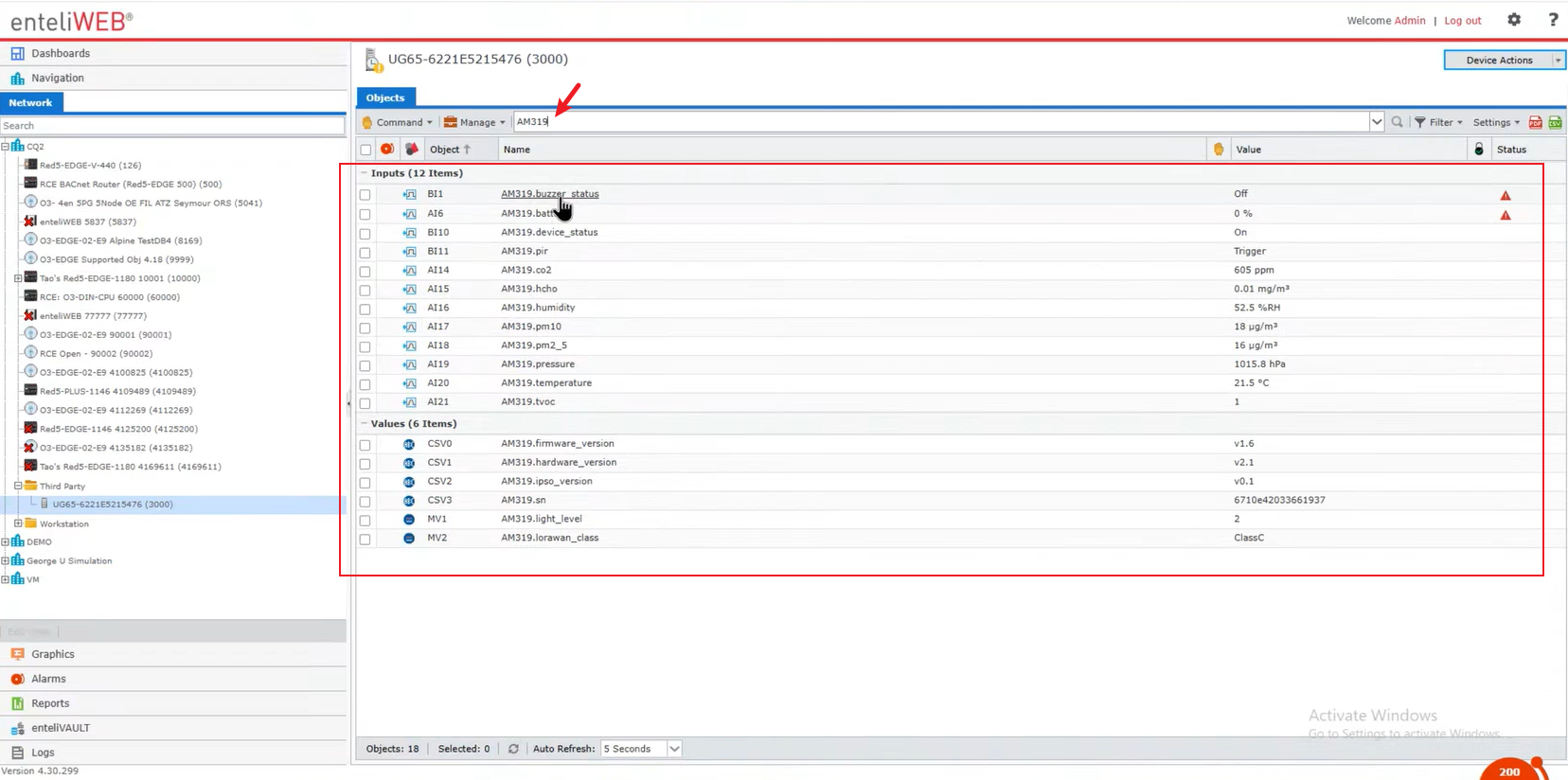Screen dimensions: 1568x780
Task: Open the Manage dropdown menu
Action: point(474,122)
